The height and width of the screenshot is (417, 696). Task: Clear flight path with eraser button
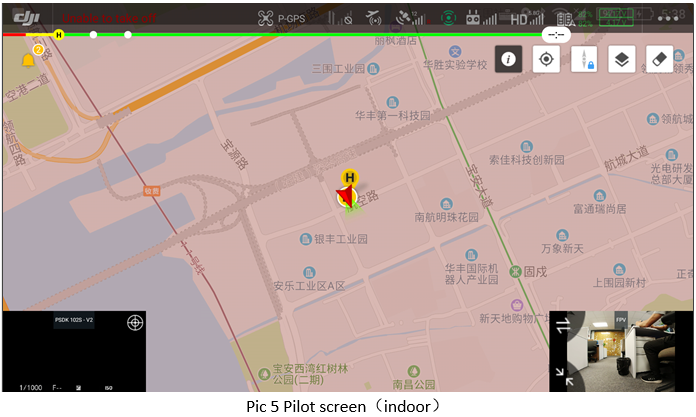click(x=659, y=59)
